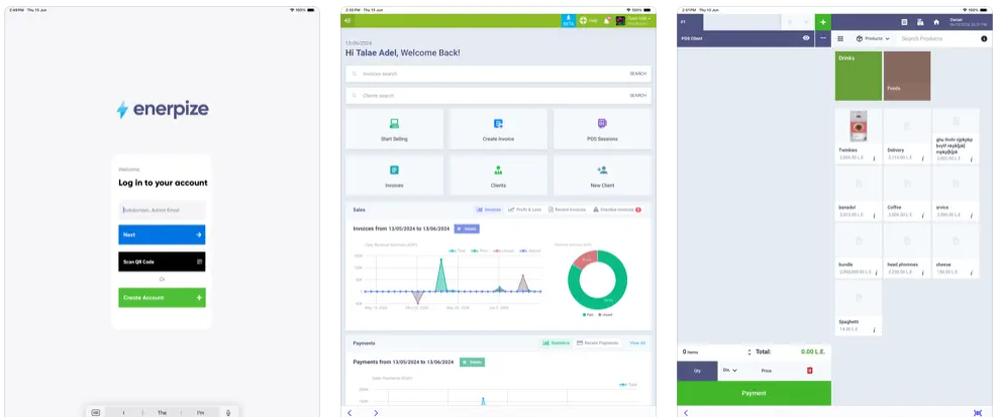
Task: Delete item with red trash icon
Action: pyautogui.click(x=810, y=370)
